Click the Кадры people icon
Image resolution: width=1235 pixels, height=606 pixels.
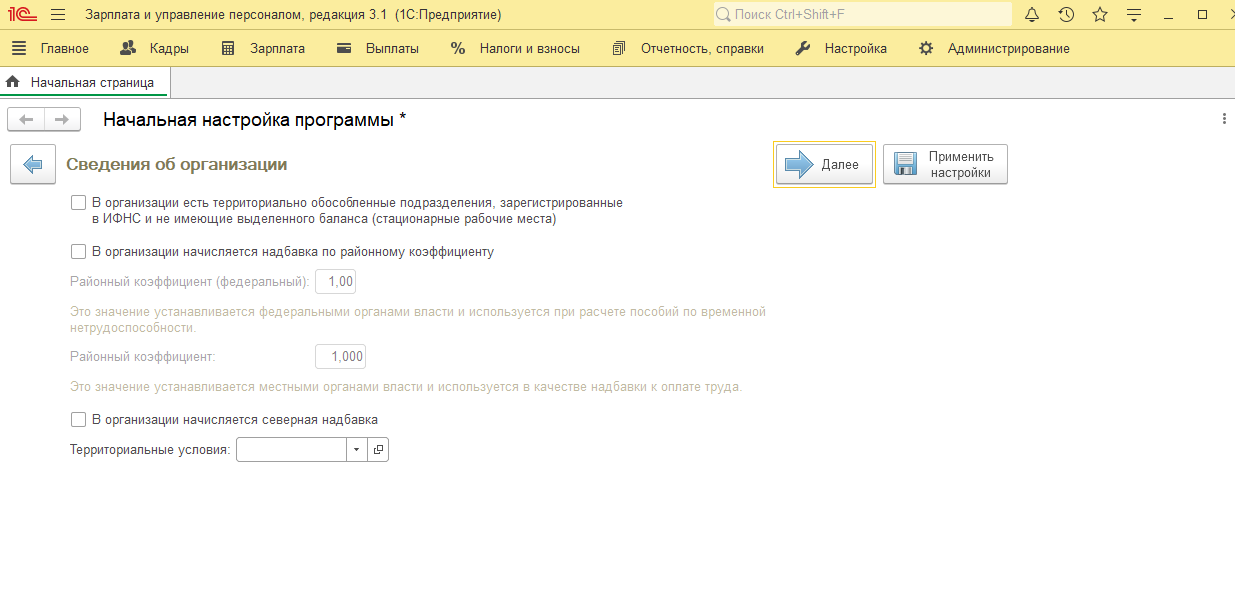pyautogui.click(x=128, y=48)
